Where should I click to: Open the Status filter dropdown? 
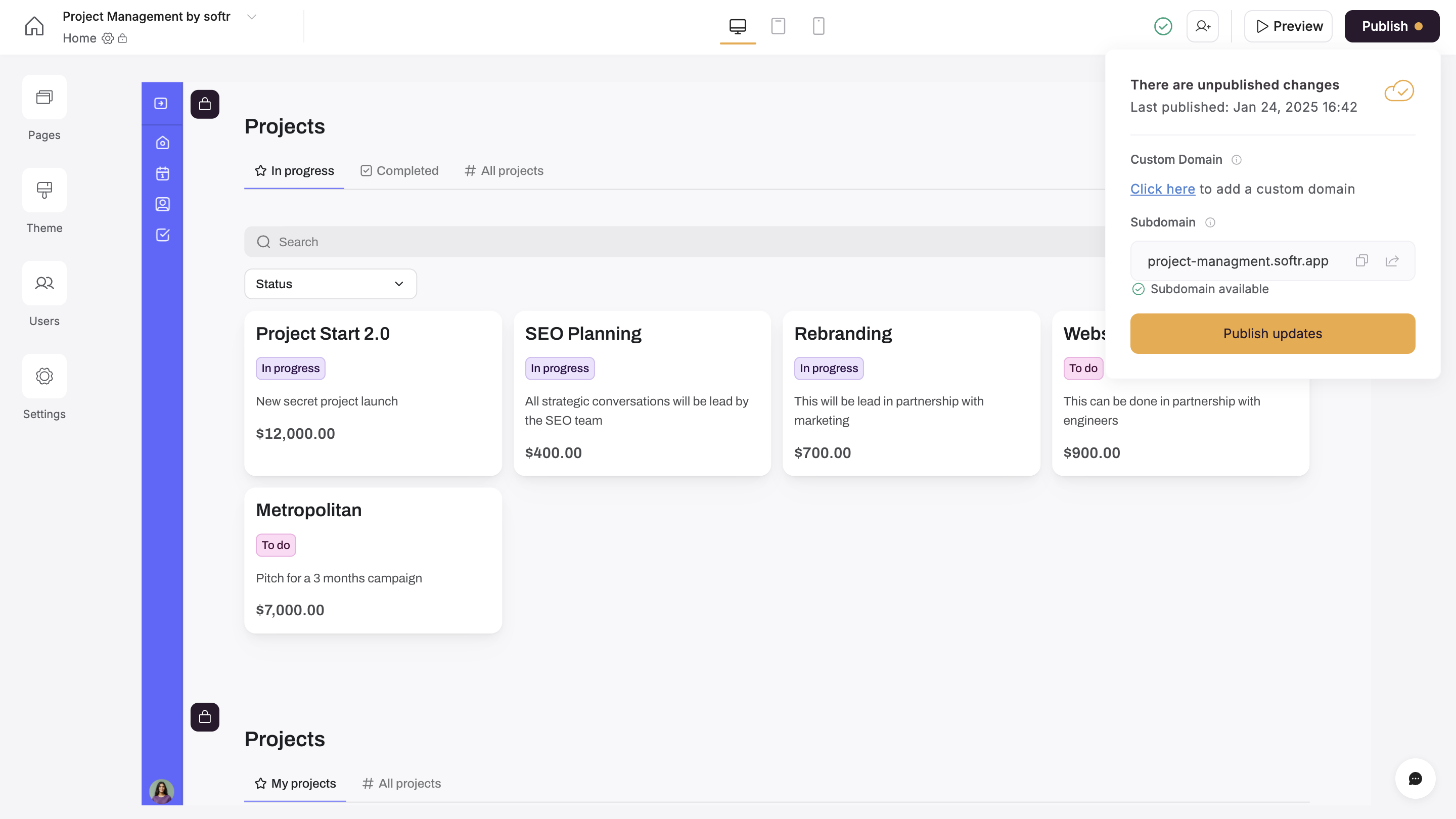pos(330,284)
